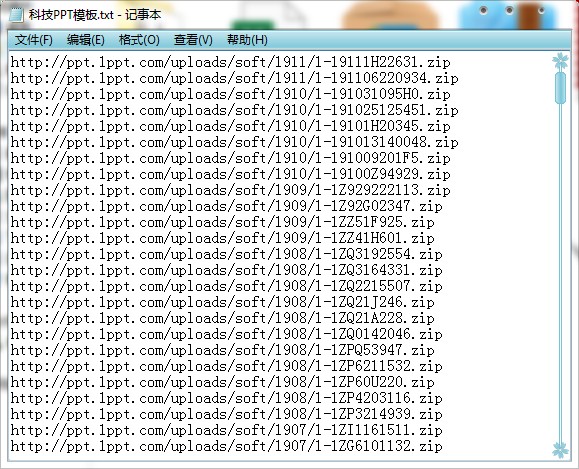This screenshot has height=469, width=579.
Task: Click the scroll-down flower arrow
Action: point(560,450)
